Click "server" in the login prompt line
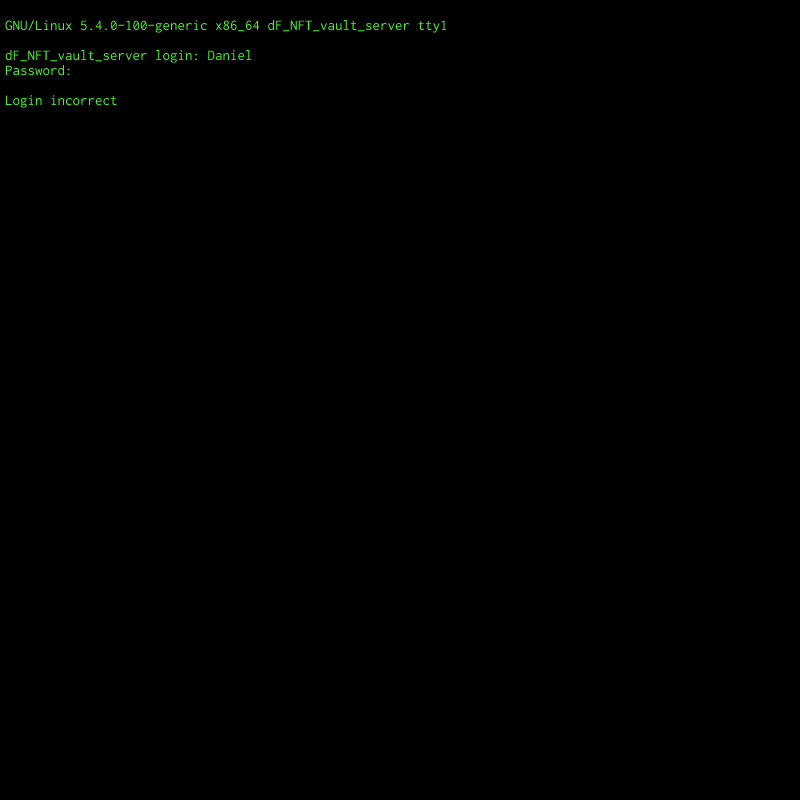The height and width of the screenshot is (800, 800). tap(125, 55)
